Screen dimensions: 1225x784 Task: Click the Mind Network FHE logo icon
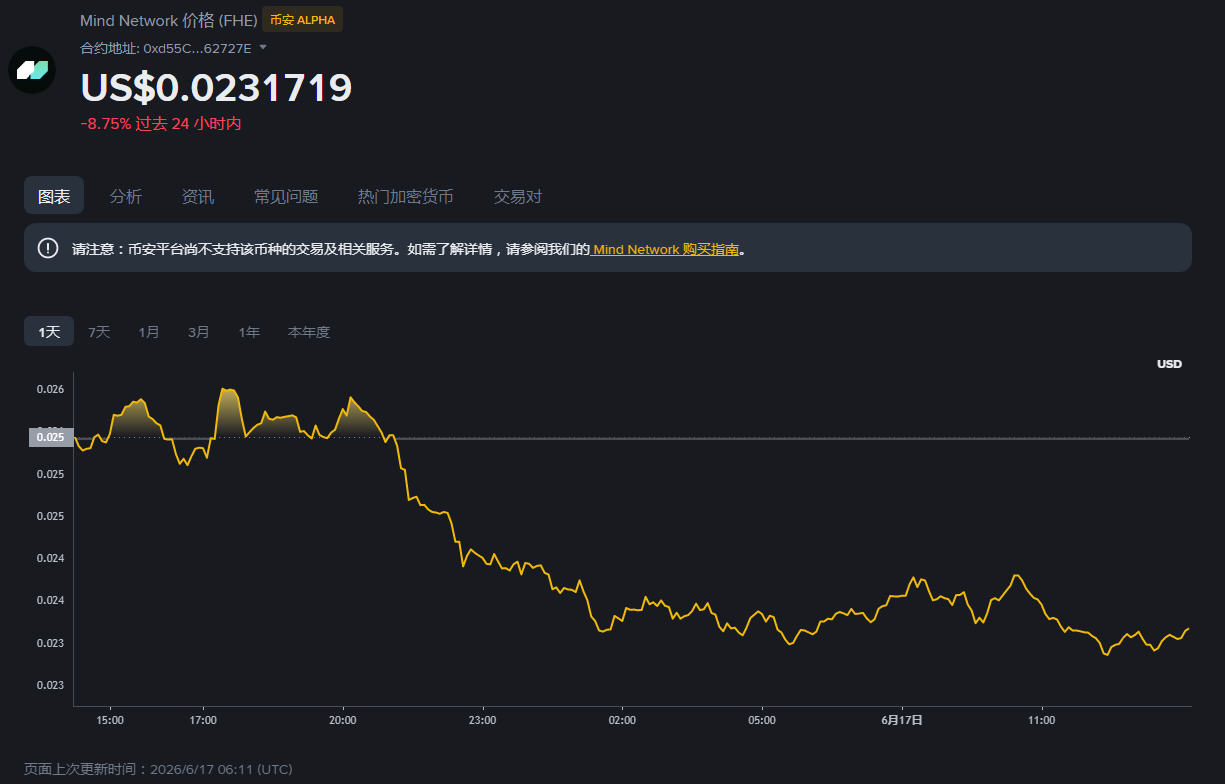pyautogui.click(x=32, y=70)
